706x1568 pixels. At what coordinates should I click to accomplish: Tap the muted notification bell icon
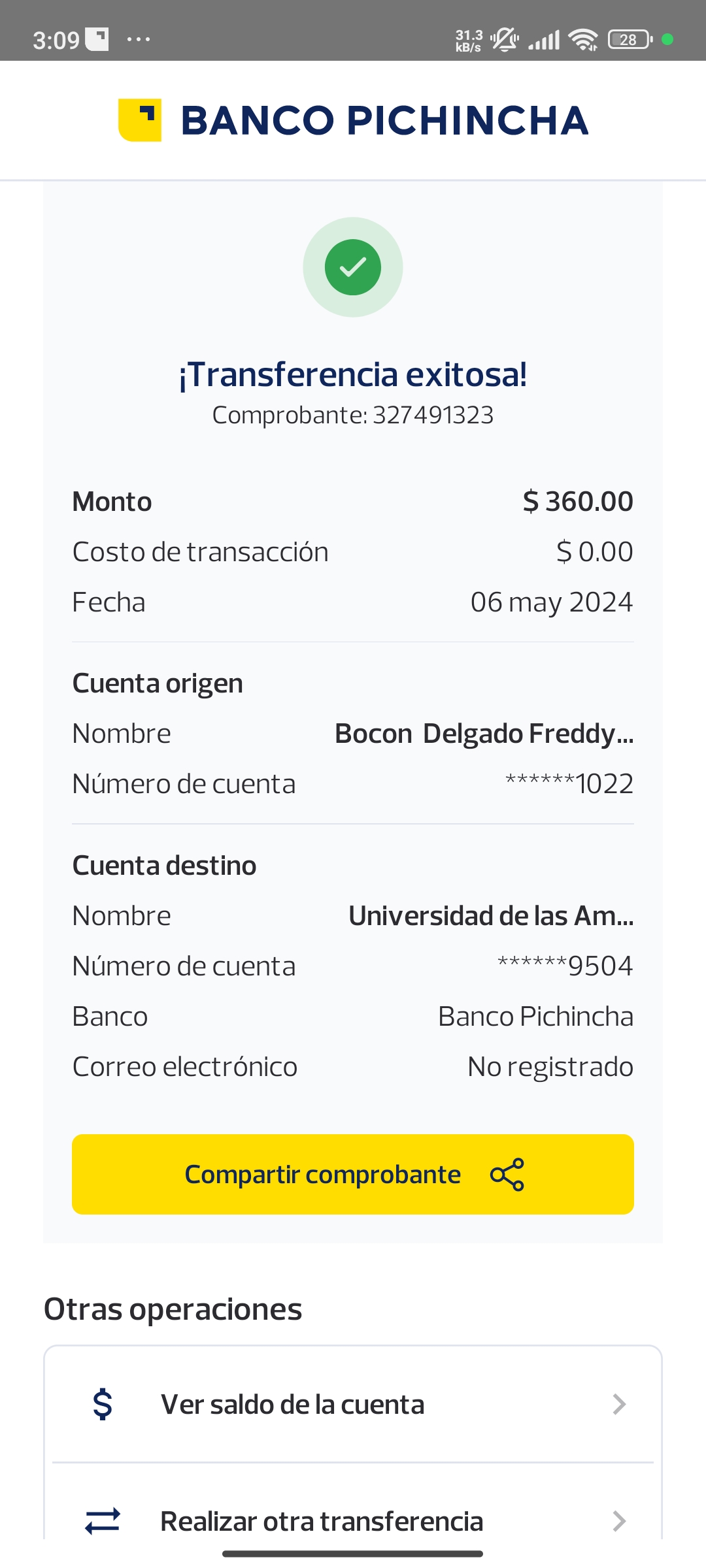504,40
